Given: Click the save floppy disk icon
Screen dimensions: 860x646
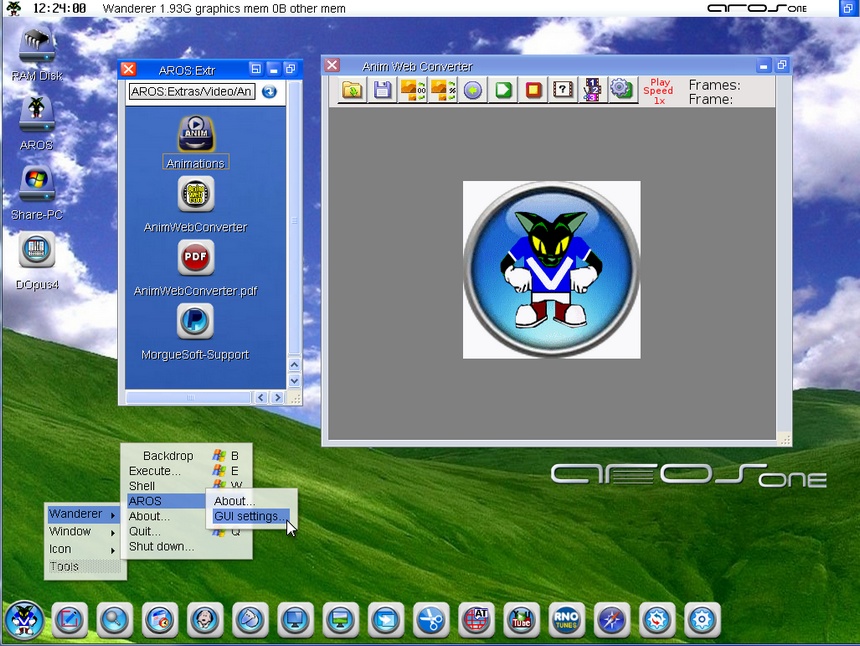Looking at the screenshot, I should coord(382,90).
